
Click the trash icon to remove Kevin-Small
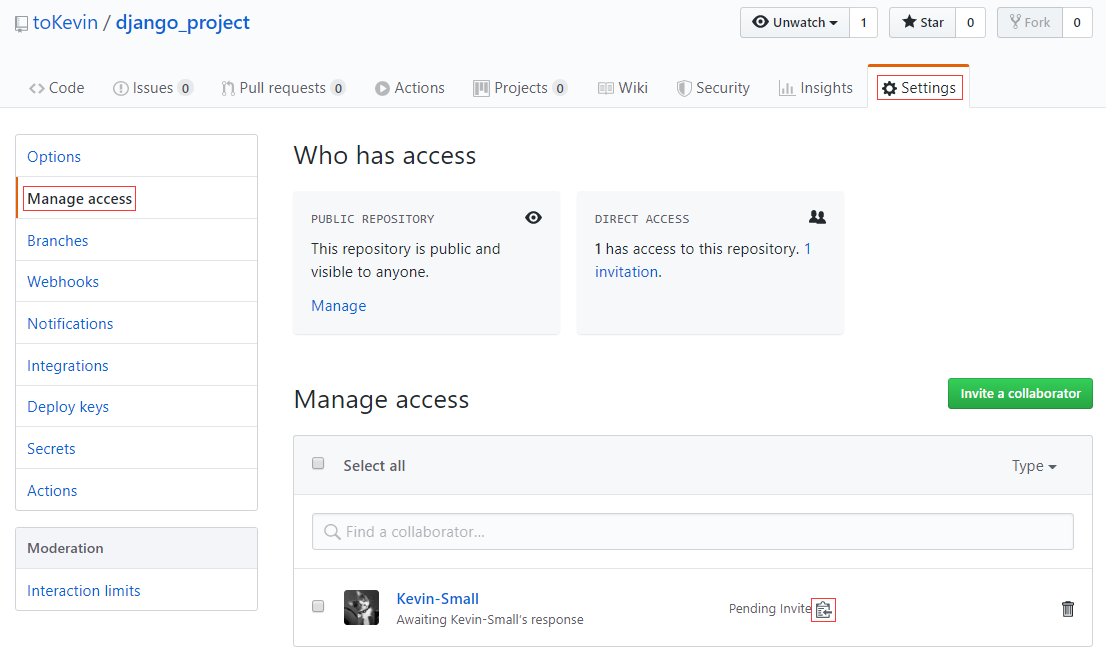click(1067, 609)
